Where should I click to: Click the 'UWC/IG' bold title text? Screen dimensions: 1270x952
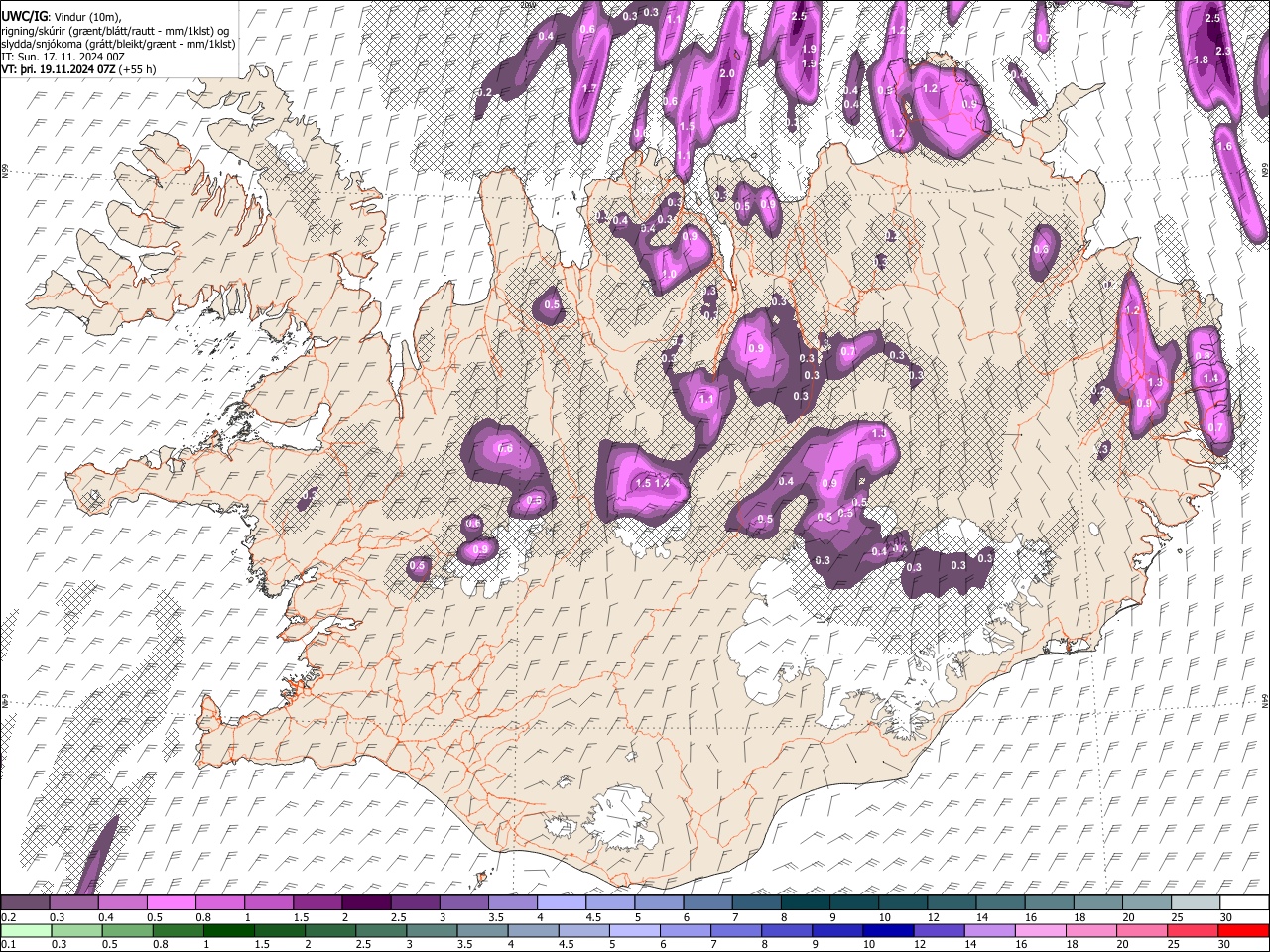[x=23, y=17]
